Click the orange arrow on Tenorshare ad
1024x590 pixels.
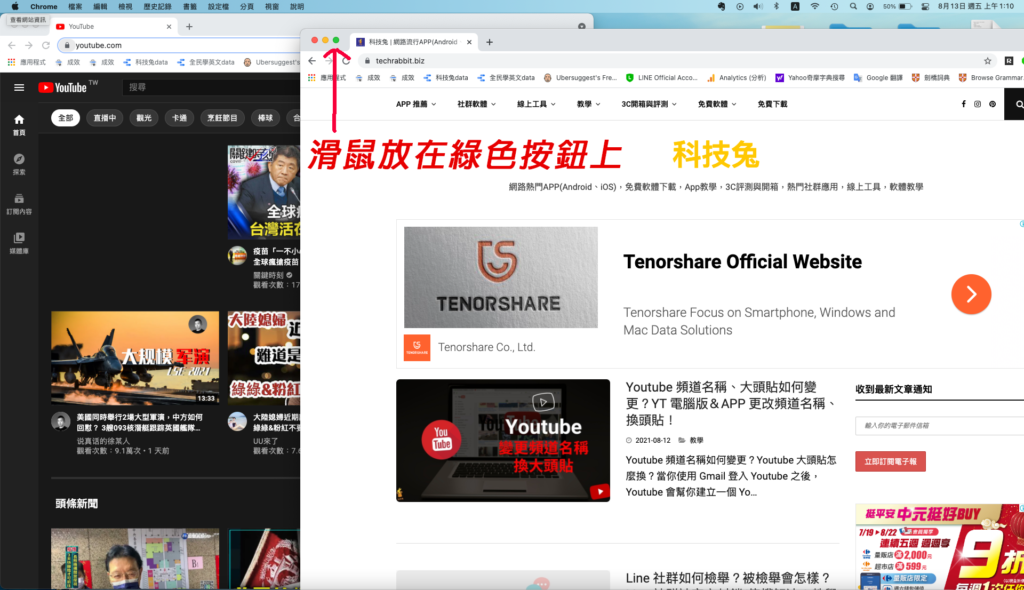(971, 294)
